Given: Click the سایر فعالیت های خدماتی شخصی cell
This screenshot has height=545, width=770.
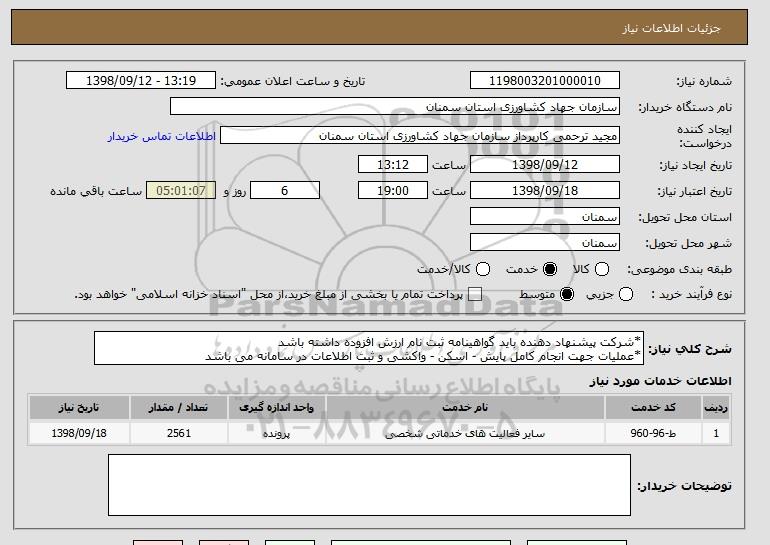Looking at the screenshot, I should (465, 434).
